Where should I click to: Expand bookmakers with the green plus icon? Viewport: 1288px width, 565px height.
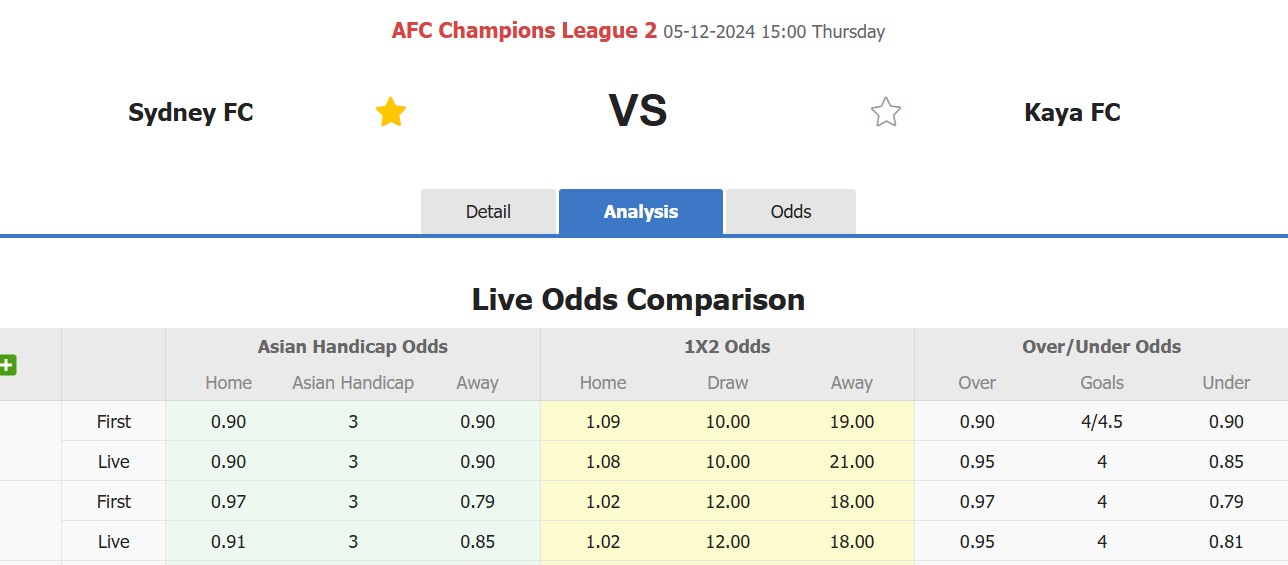[7, 365]
